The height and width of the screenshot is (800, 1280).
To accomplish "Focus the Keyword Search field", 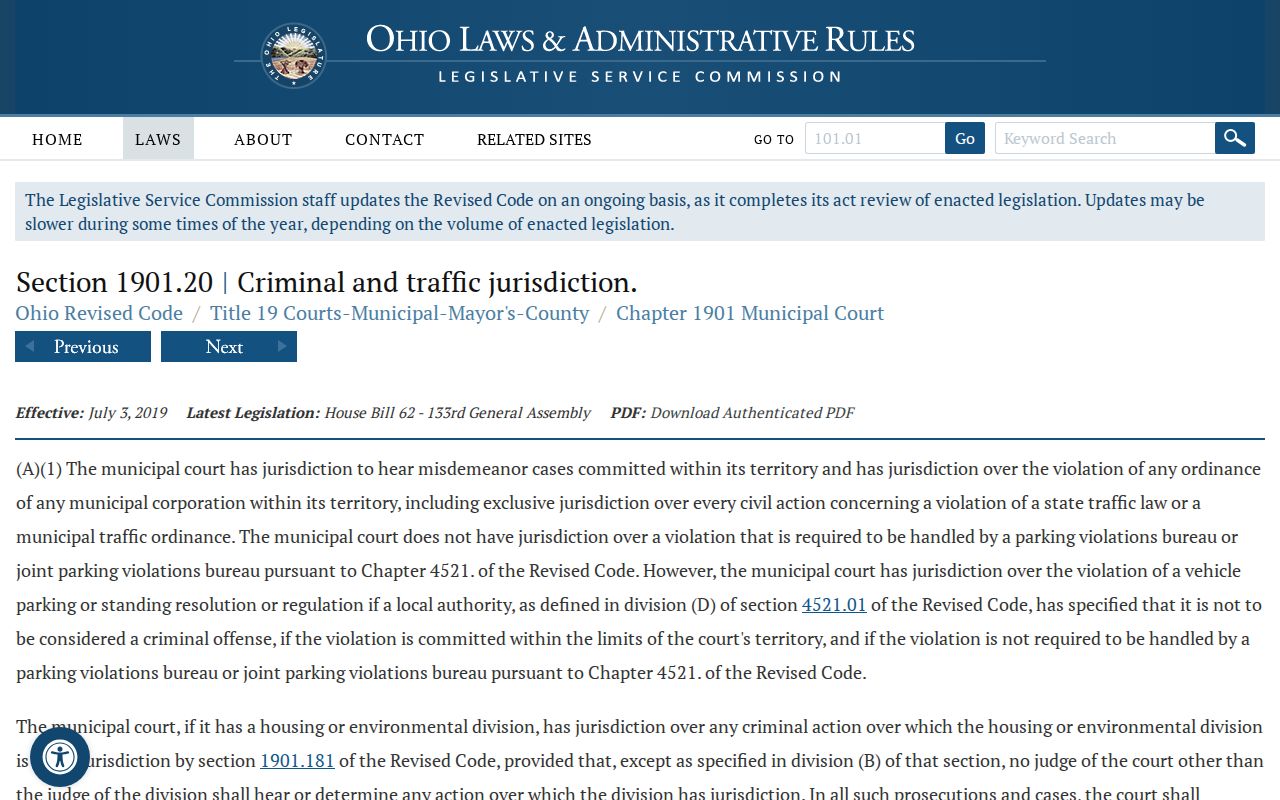I will tap(1105, 138).
